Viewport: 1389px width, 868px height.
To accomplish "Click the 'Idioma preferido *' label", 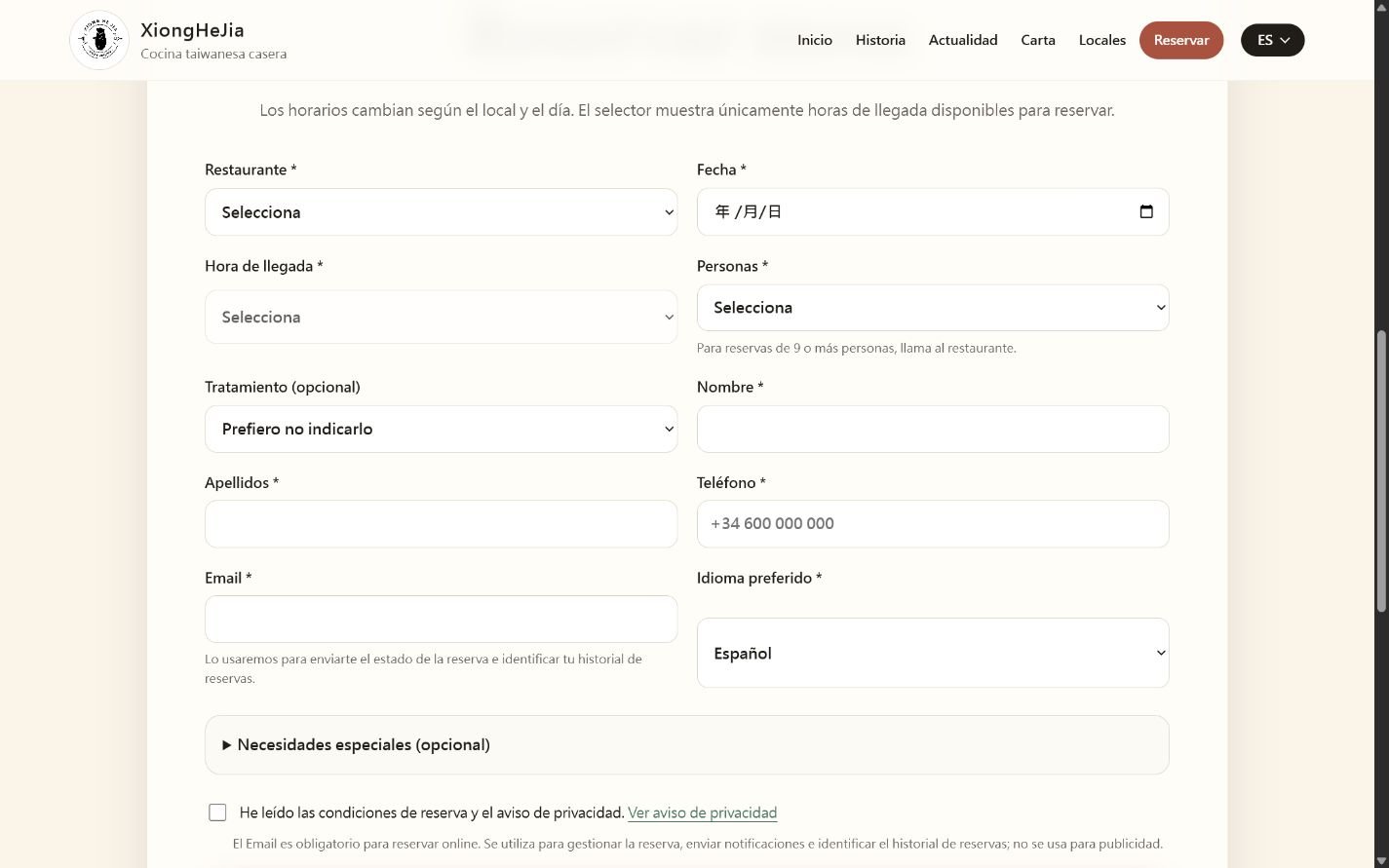I will pos(759,578).
